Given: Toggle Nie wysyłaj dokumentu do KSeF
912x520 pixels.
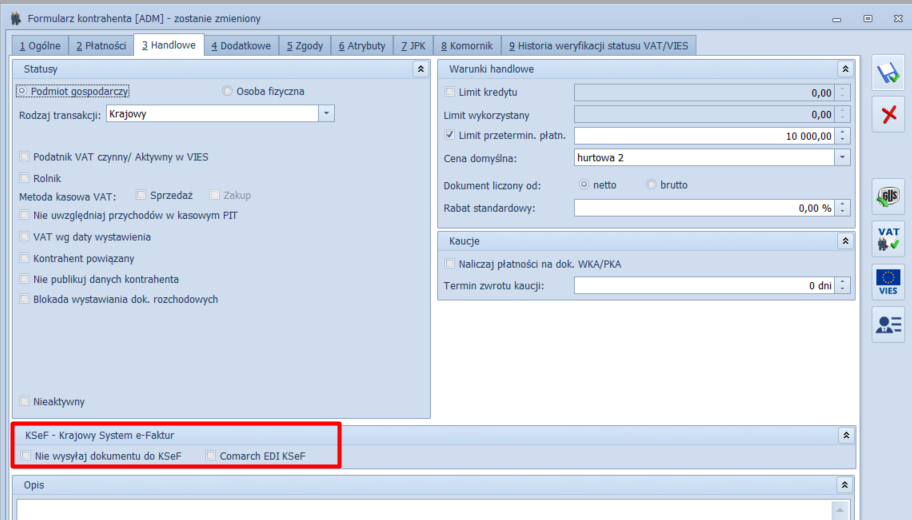Looking at the screenshot, I should coord(26,456).
